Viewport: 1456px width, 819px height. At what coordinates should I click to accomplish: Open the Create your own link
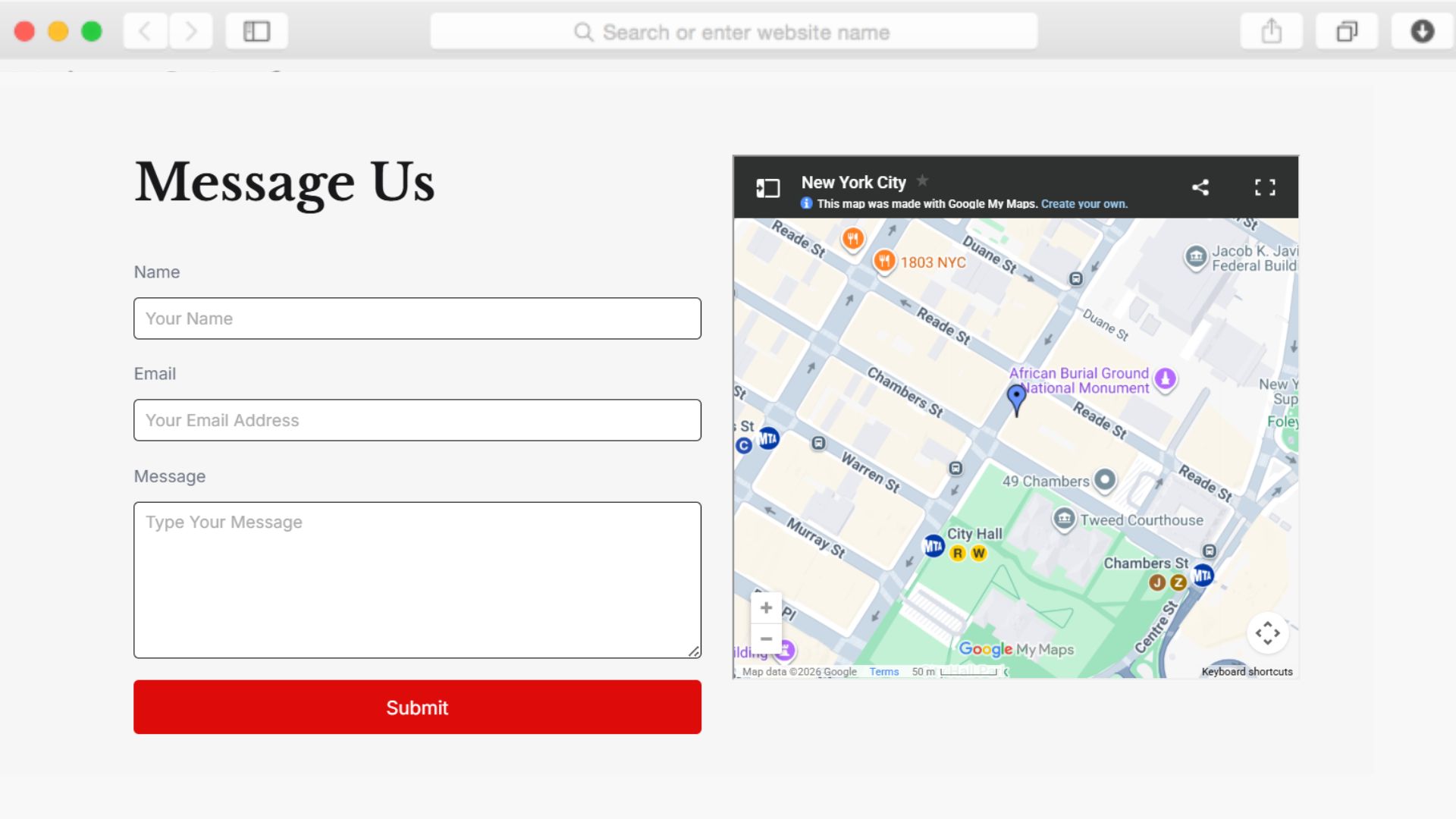coord(1084,204)
